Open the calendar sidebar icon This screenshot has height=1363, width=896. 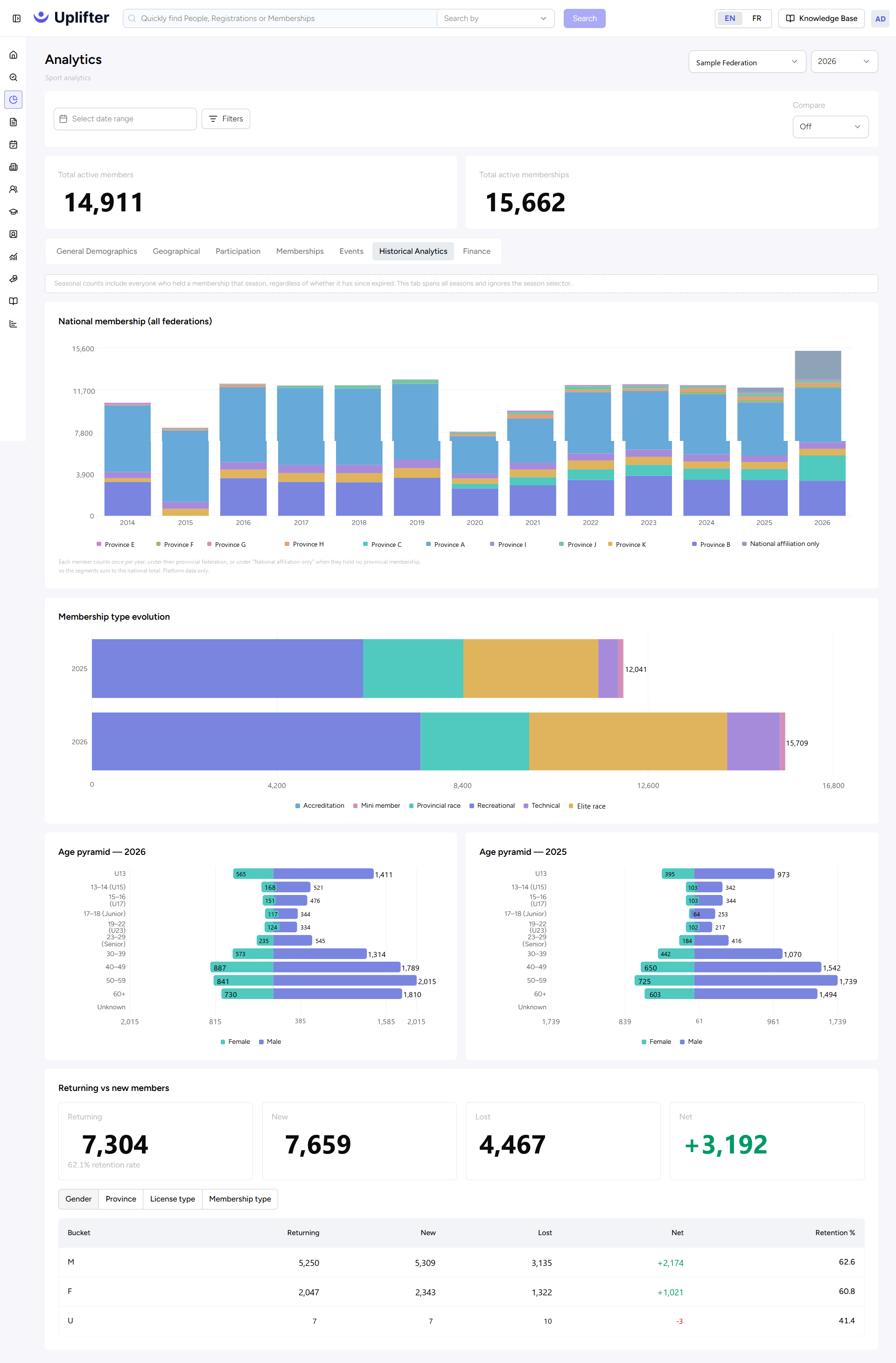[13, 144]
